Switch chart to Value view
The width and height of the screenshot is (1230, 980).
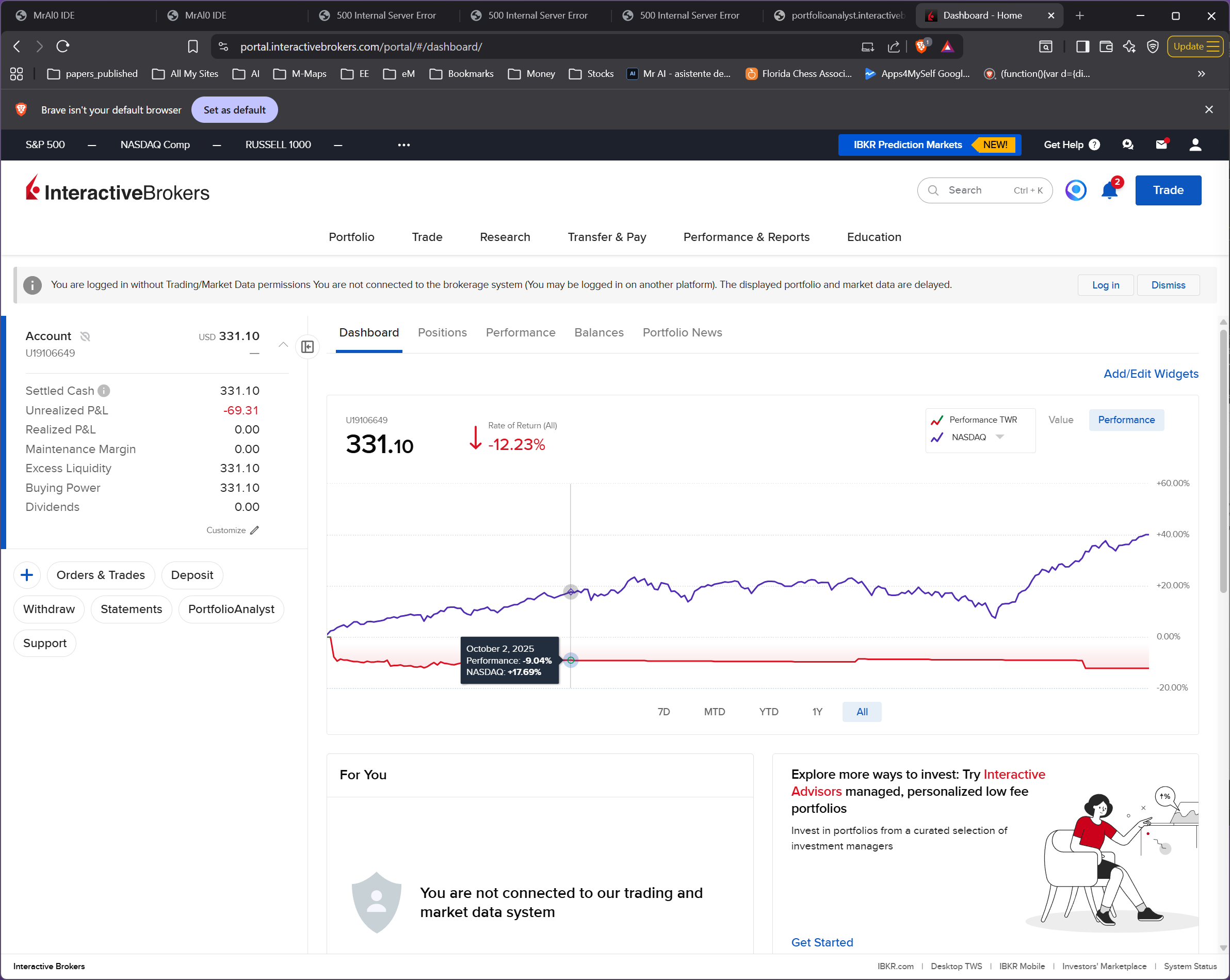[x=1061, y=420]
